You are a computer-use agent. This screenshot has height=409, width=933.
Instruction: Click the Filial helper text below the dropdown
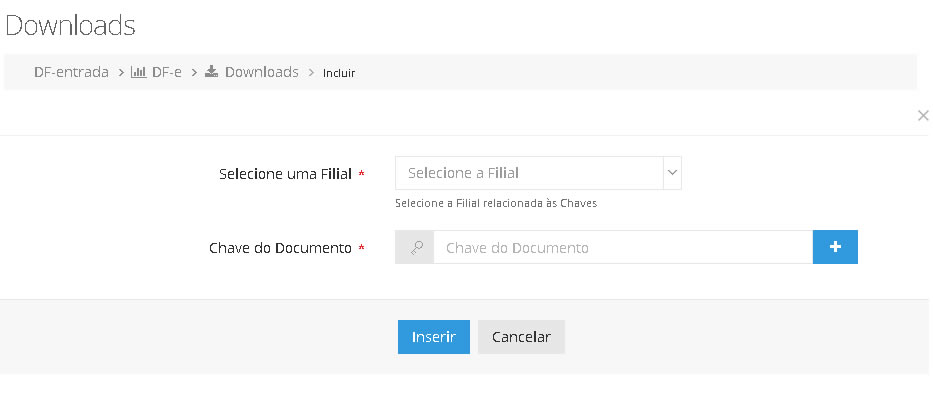click(x=496, y=203)
